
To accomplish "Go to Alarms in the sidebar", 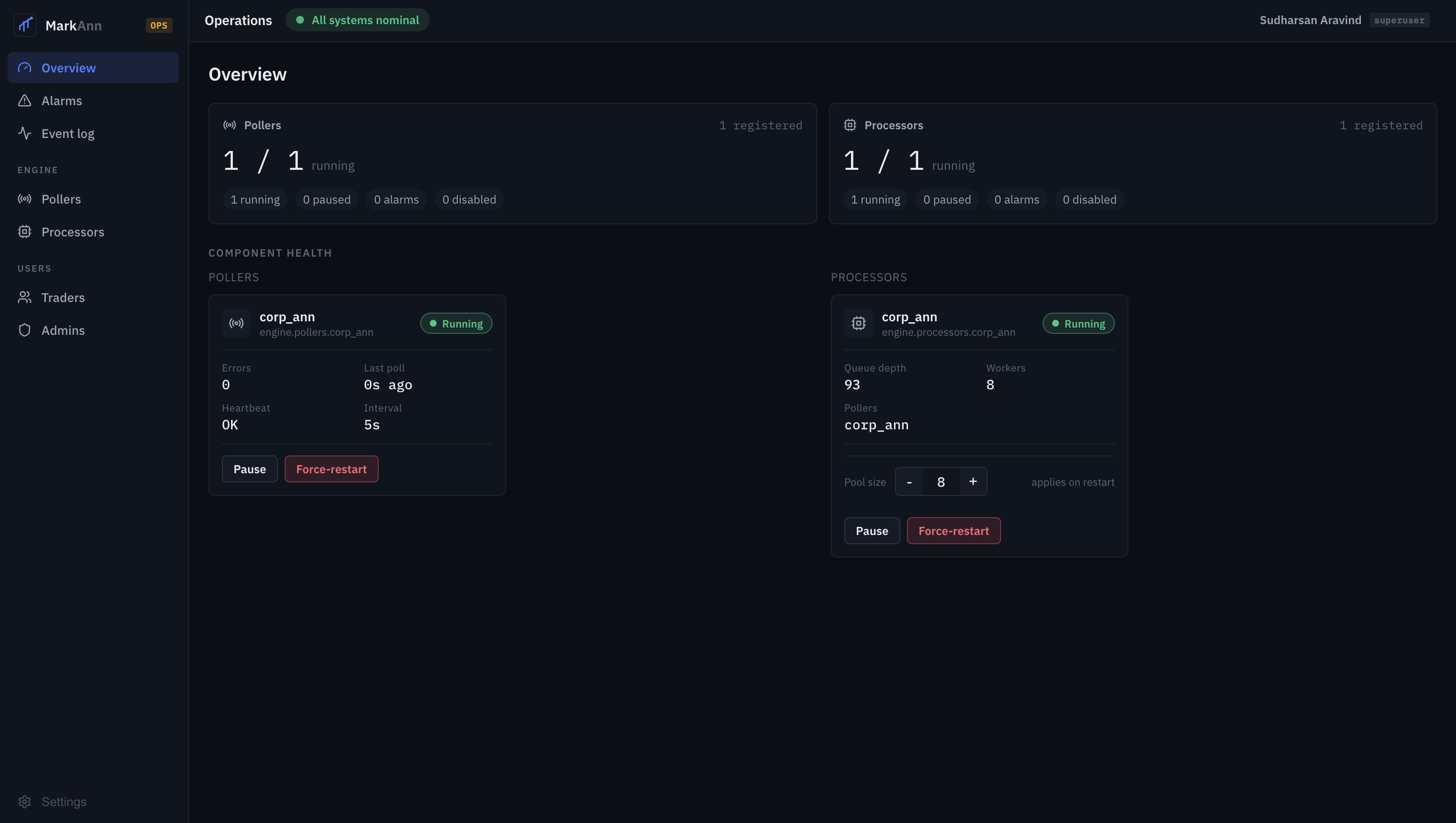I will point(93,101).
